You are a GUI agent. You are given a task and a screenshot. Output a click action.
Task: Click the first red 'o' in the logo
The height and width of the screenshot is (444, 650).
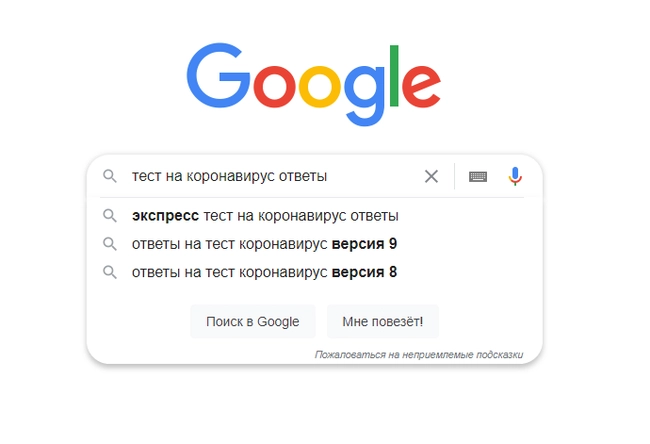pyautogui.click(x=270, y=86)
